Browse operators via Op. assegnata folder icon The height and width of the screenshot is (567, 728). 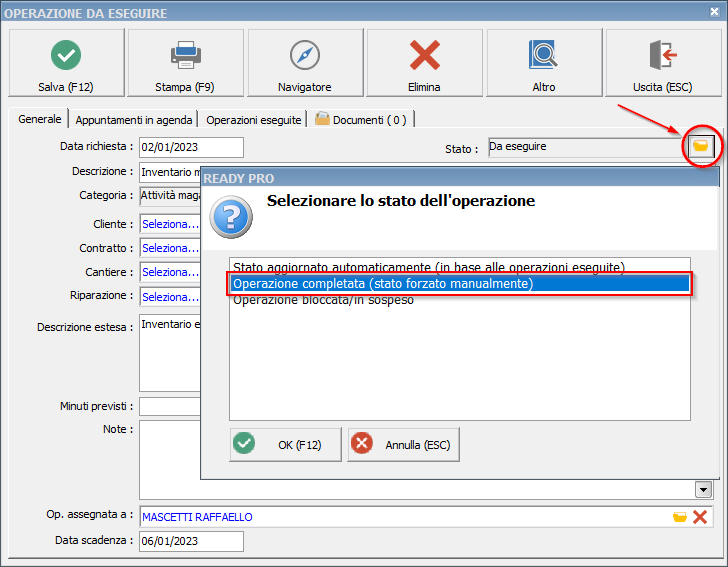(x=680, y=517)
